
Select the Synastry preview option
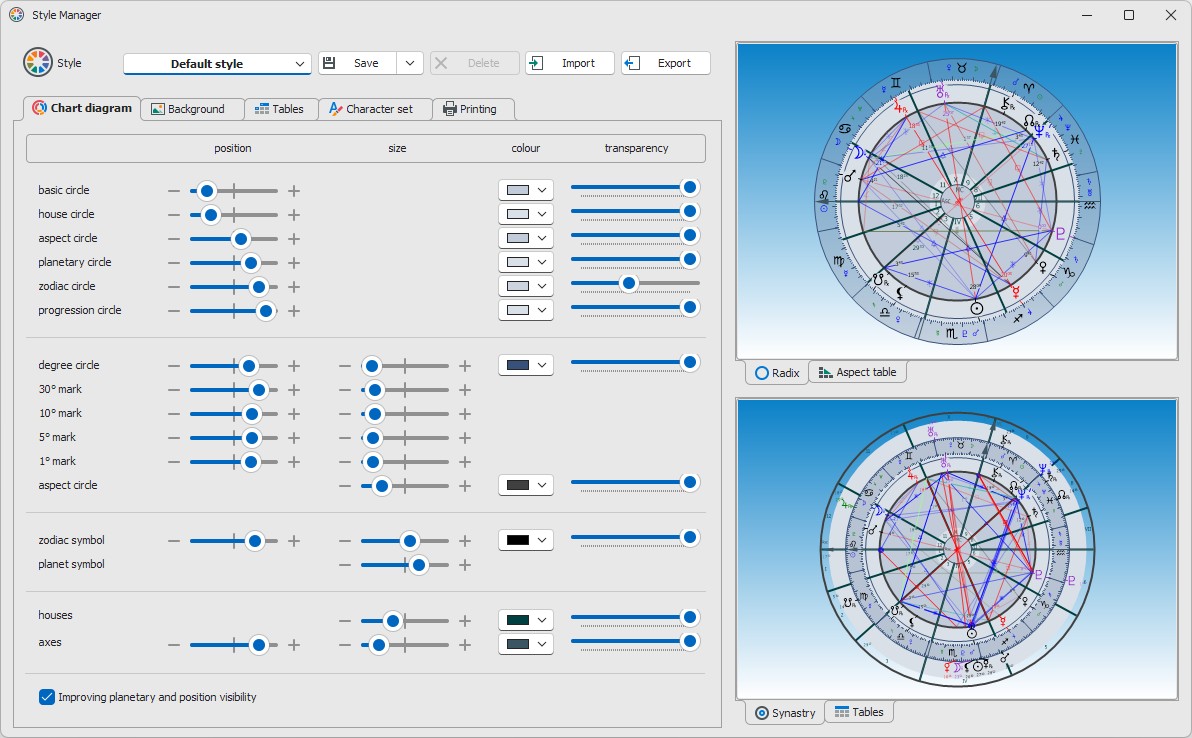(785, 713)
